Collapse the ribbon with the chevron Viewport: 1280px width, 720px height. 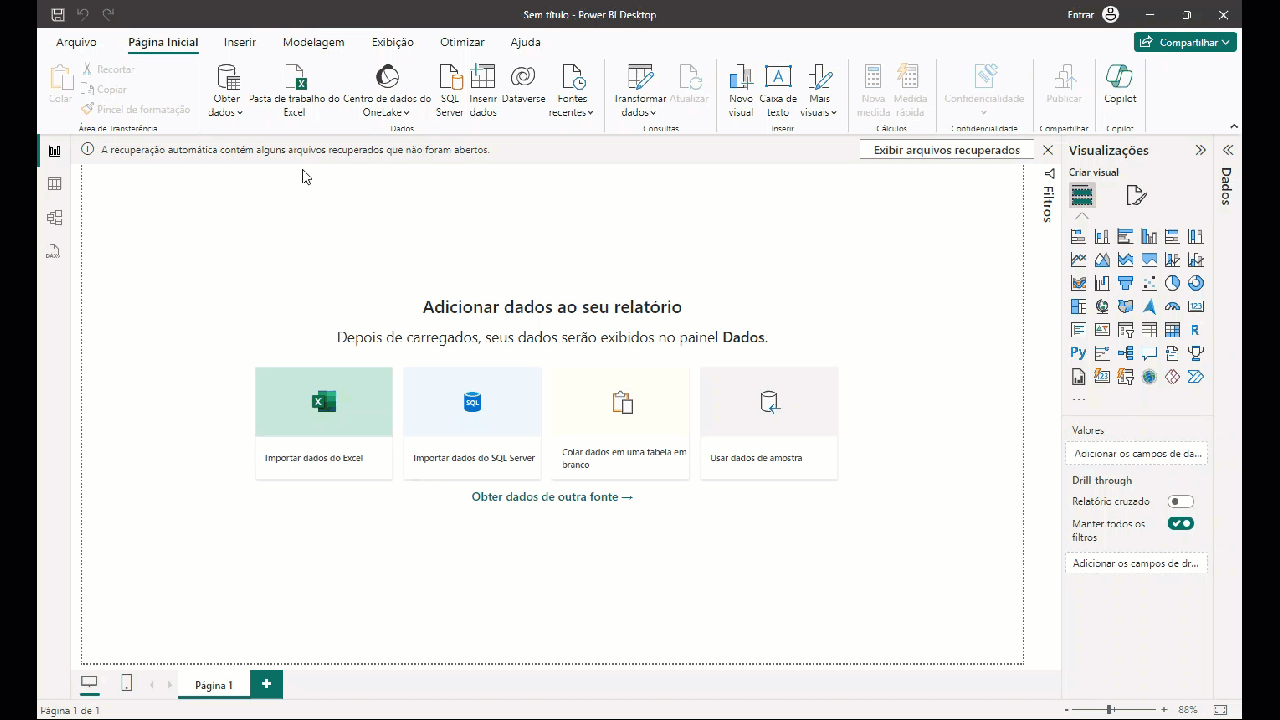tap(1234, 126)
